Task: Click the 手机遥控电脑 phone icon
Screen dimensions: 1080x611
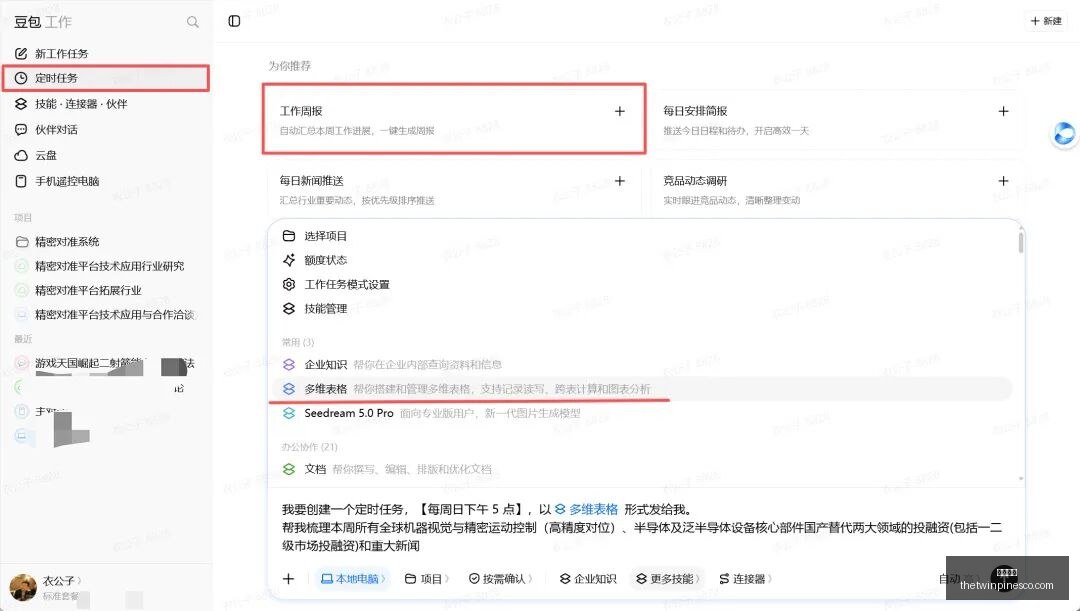Action: [x=21, y=181]
